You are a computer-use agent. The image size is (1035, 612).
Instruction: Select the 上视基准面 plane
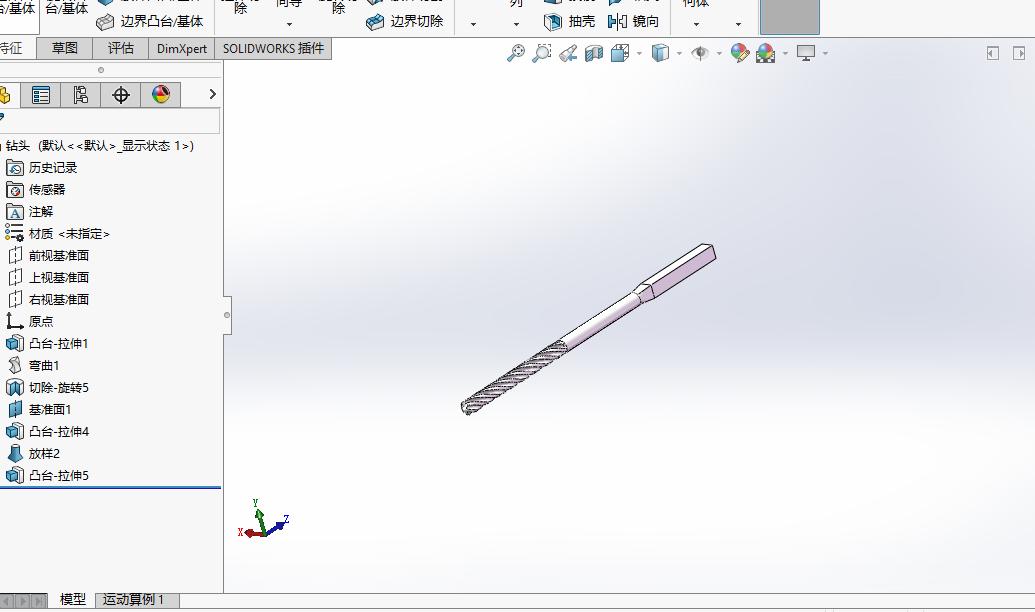48,277
